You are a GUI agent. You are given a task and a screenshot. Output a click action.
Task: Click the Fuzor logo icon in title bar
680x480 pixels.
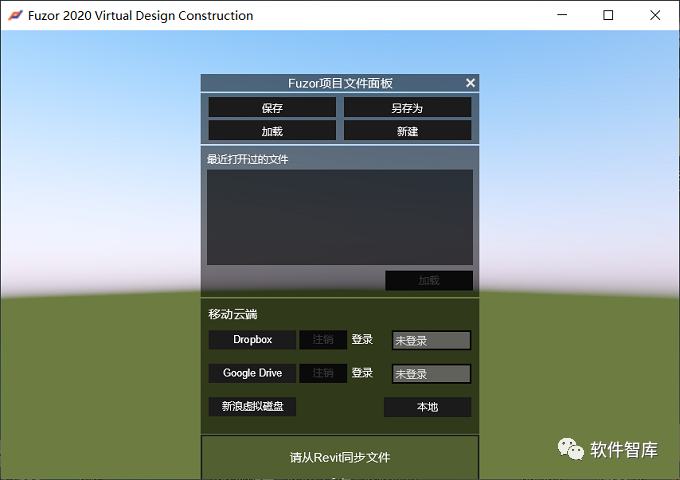pyautogui.click(x=15, y=16)
